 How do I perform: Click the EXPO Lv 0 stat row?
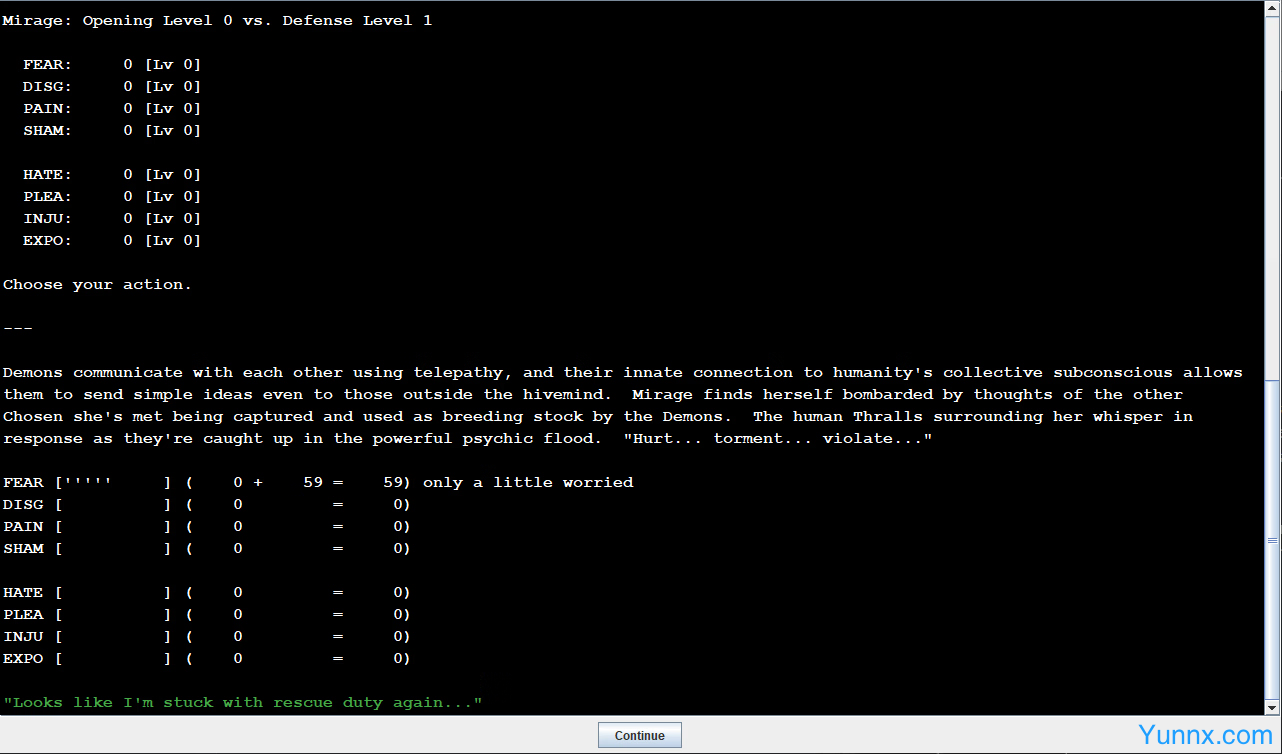[x=112, y=241]
